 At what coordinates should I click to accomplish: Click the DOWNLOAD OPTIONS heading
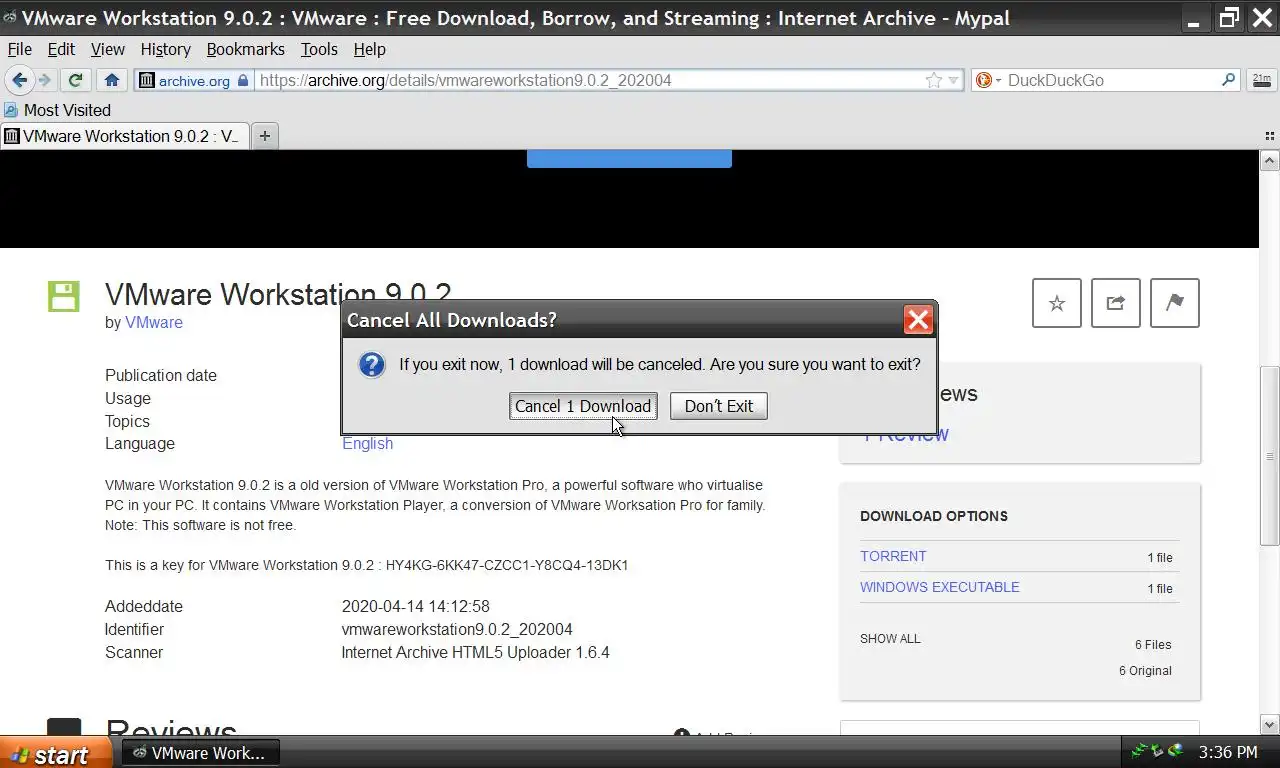(934, 516)
